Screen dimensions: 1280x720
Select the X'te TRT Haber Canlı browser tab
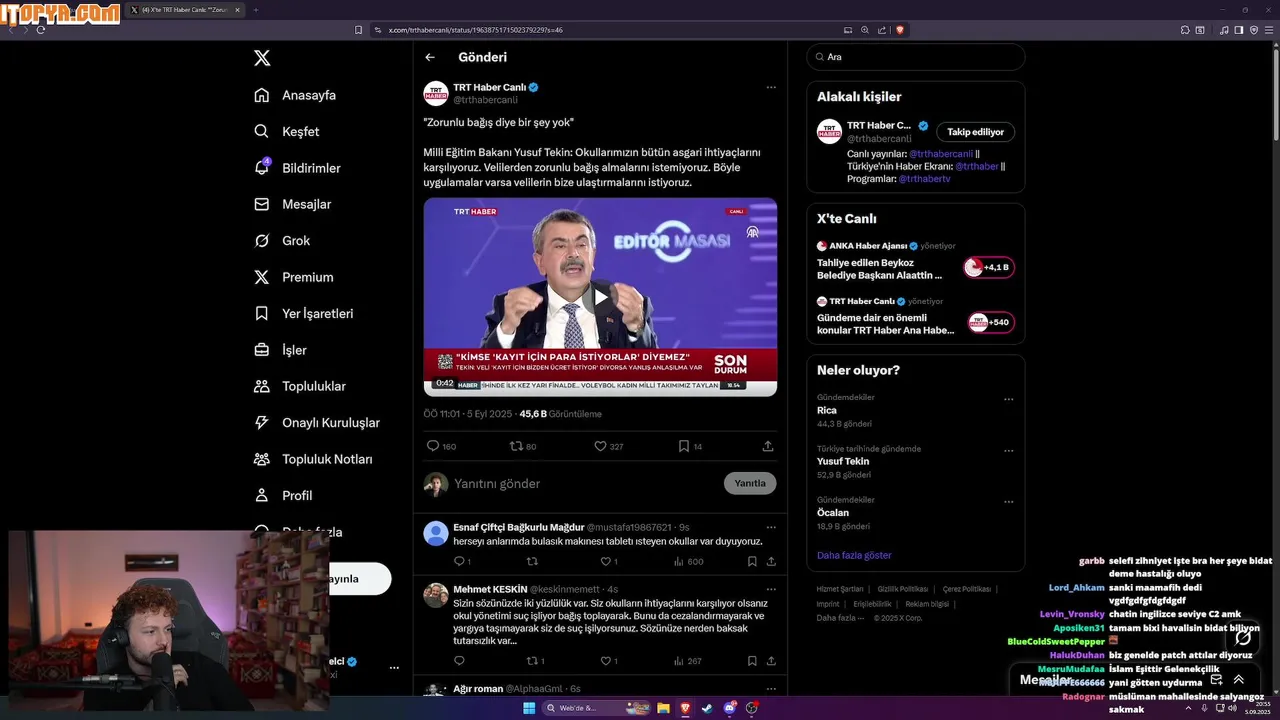[185, 10]
